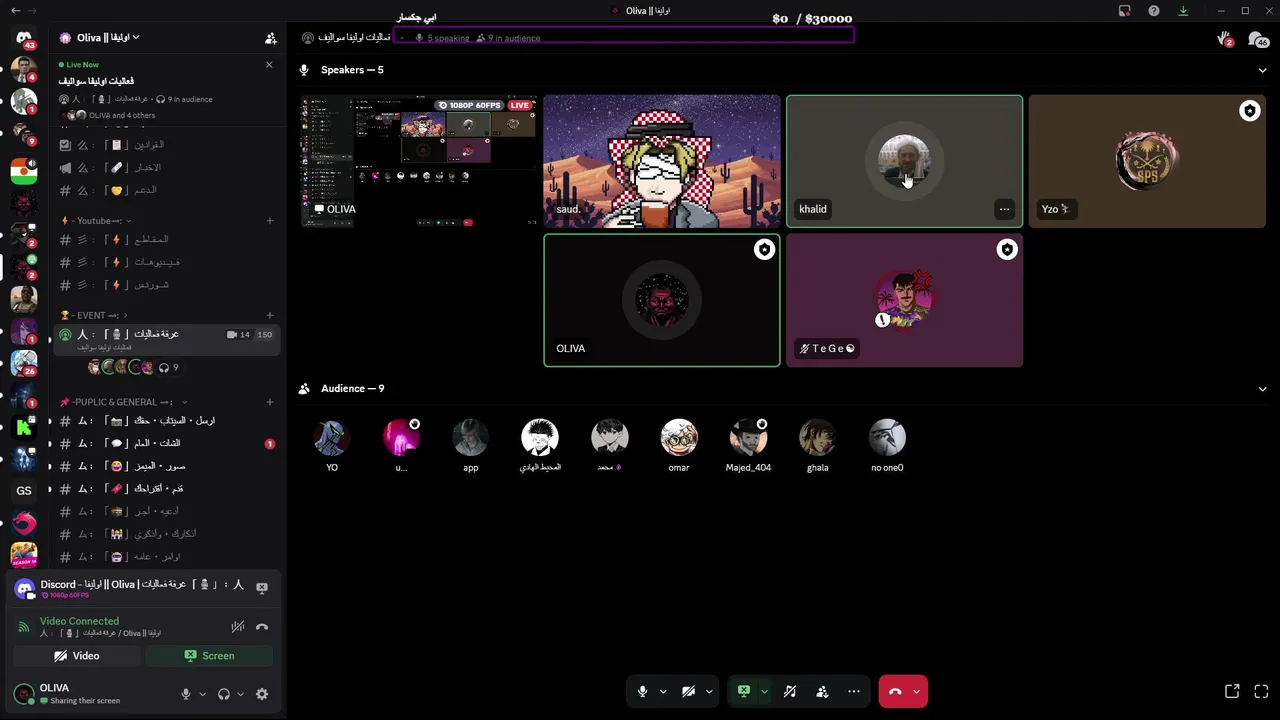Toggle microphone in bottom call bar

coord(643,691)
